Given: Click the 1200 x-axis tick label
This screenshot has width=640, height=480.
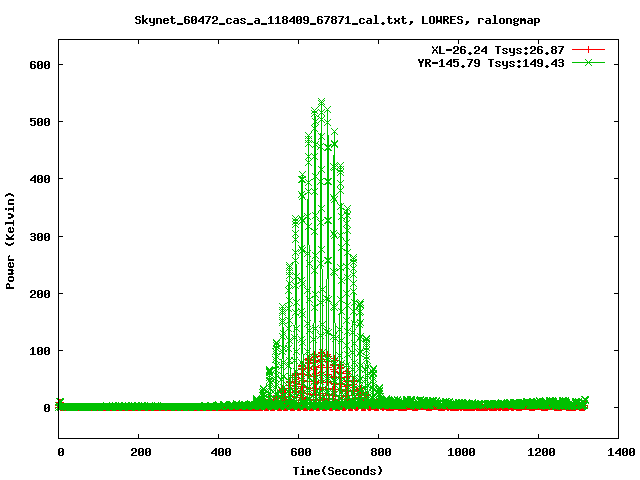Looking at the screenshot, I should [x=540, y=452].
